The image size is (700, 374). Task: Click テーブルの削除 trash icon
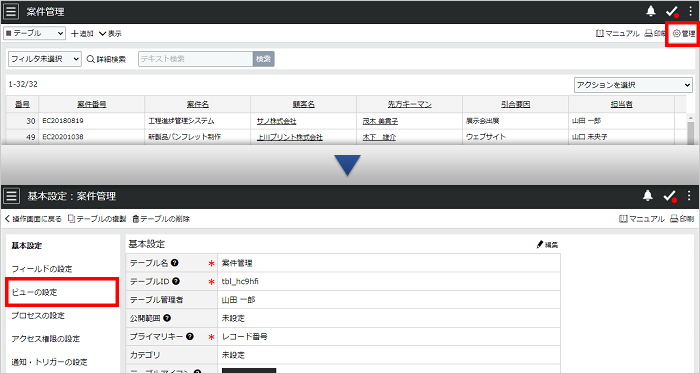136,219
